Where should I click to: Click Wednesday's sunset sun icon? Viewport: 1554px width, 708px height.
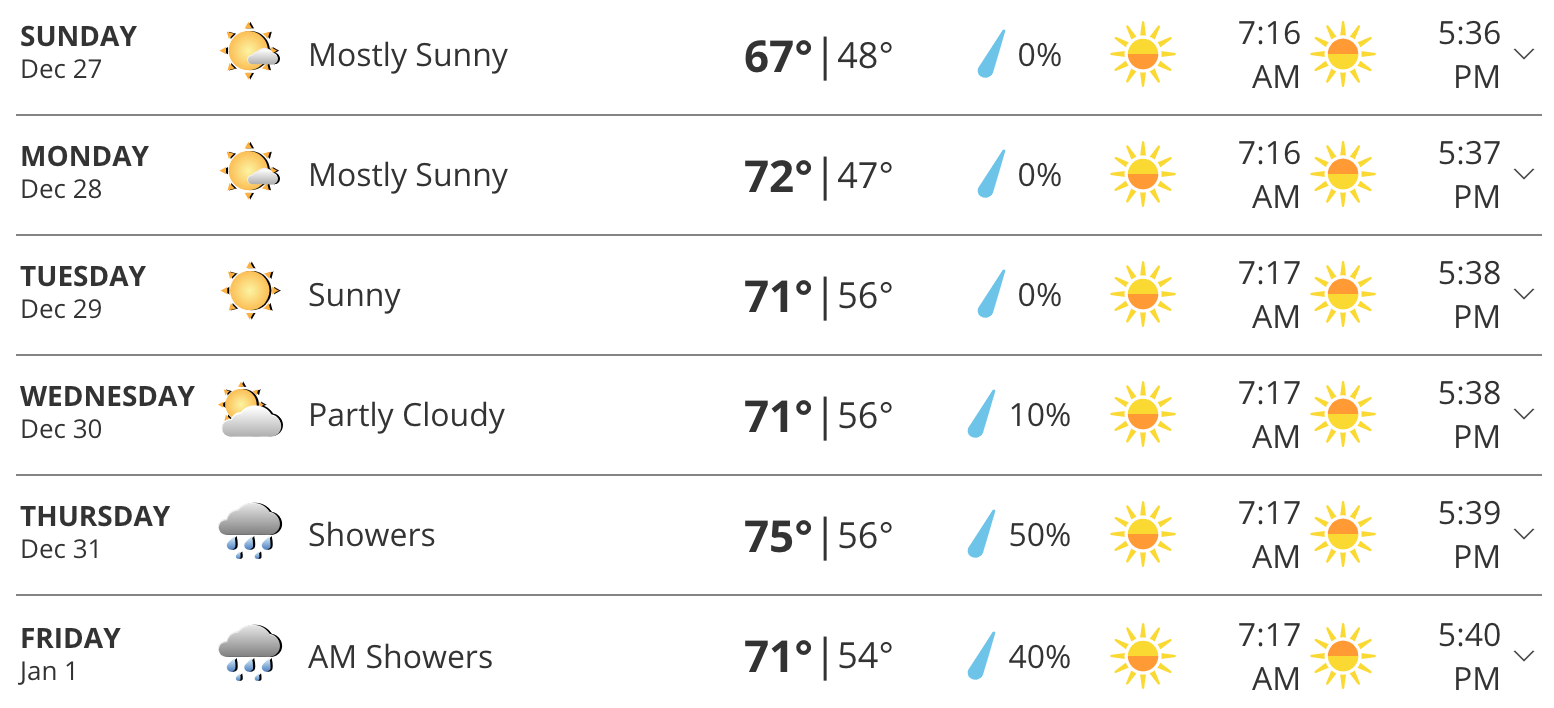pyautogui.click(x=1342, y=414)
